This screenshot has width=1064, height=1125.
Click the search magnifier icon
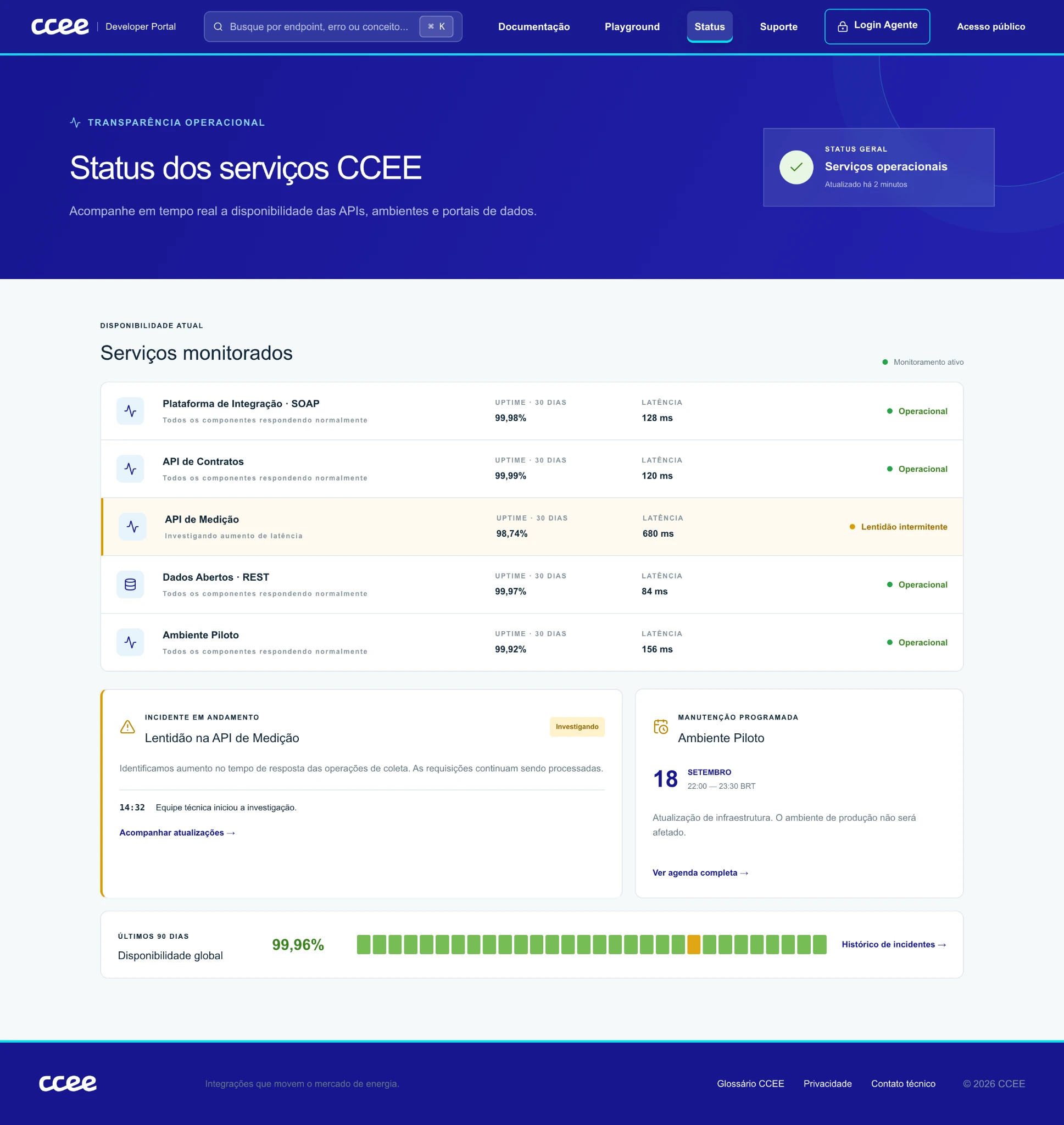pyautogui.click(x=218, y=27)
